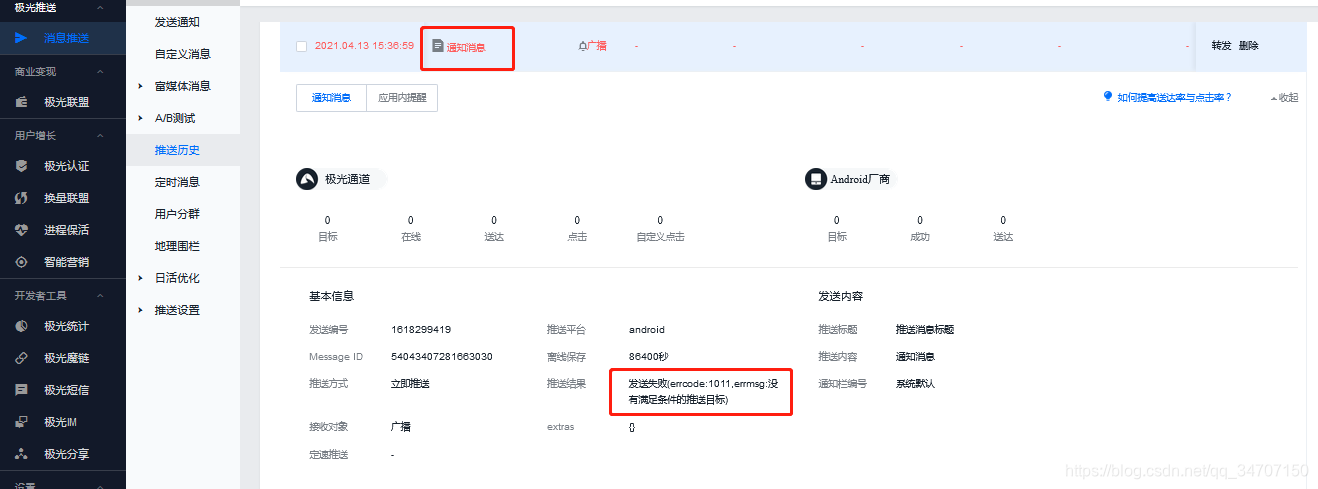Click the 极光联盟 sidebar icon
The image size is (1318, 489).
21,102
